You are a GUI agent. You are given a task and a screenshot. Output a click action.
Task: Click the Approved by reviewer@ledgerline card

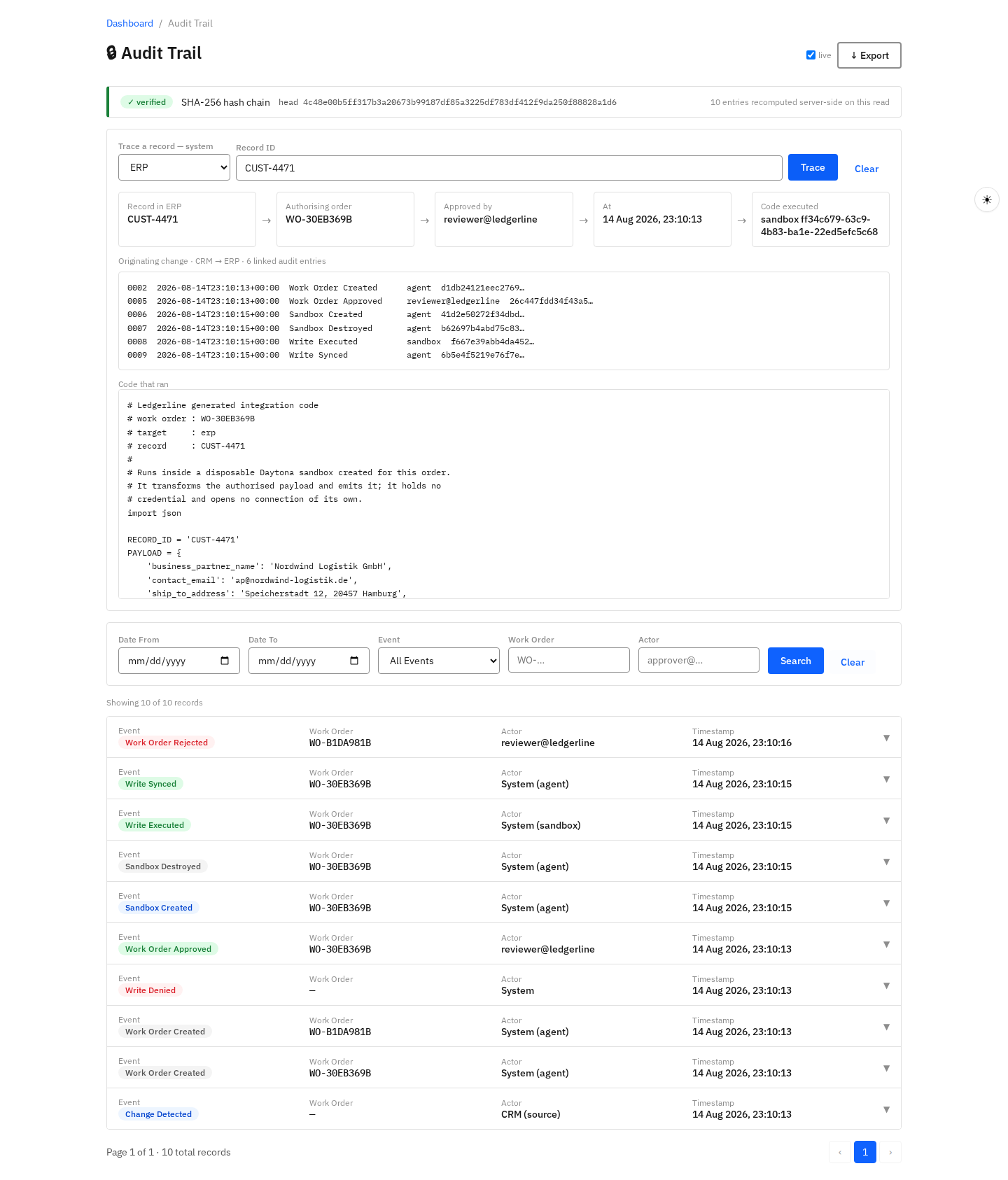504,219
